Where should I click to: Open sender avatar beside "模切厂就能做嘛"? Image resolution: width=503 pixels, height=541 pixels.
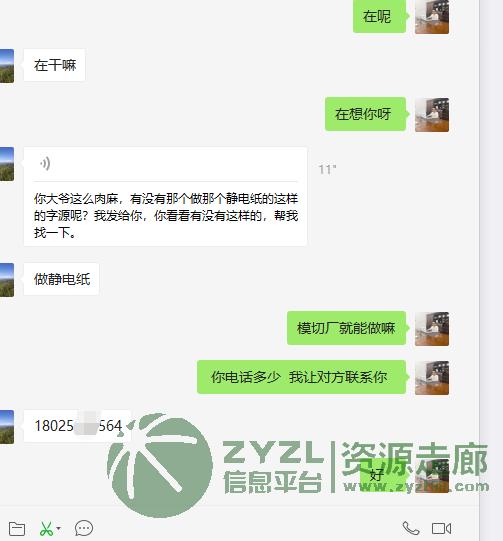tap(432, 329)
